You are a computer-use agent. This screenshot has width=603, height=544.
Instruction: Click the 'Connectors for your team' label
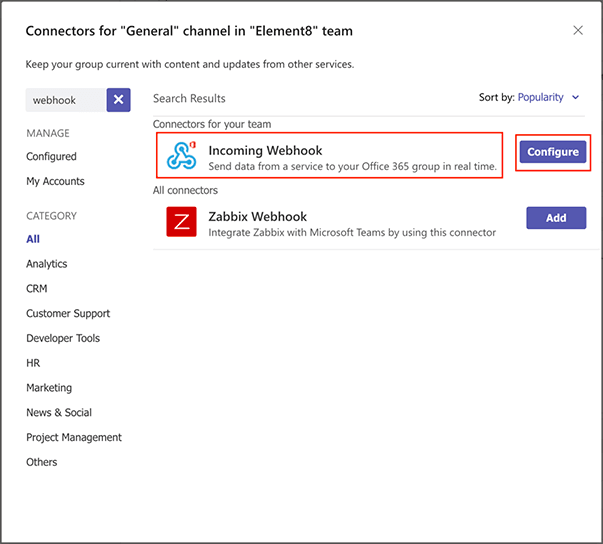point(212,124)
